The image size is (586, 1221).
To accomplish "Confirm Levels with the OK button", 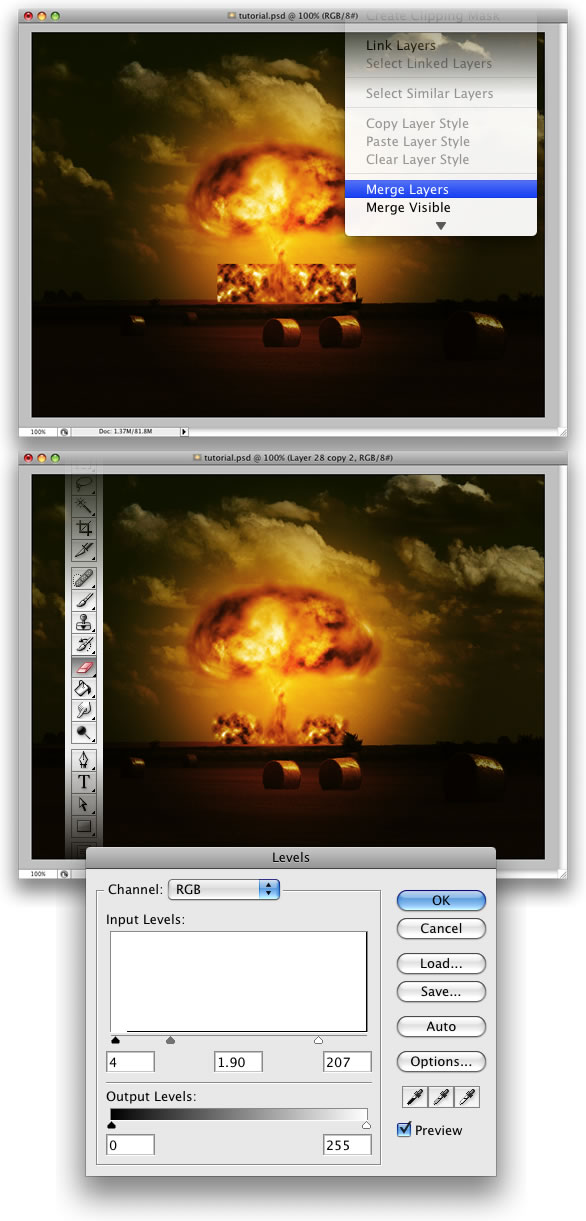I will click(x=441, y=900).
